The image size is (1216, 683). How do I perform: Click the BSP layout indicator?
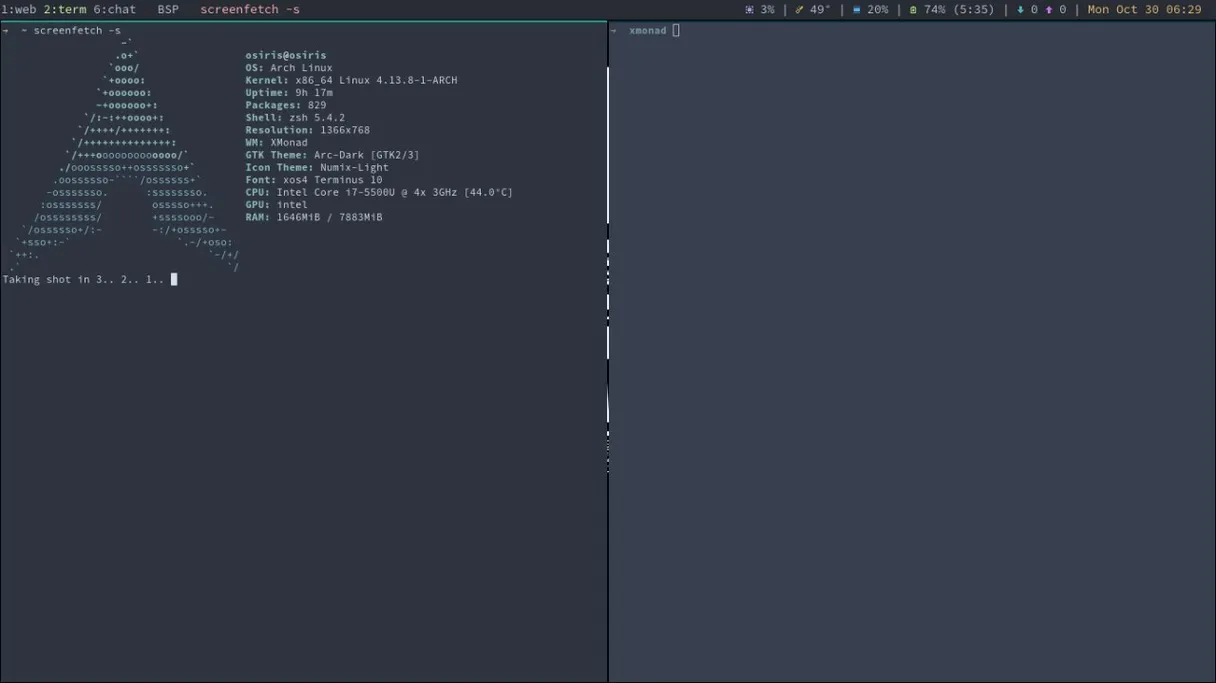167,9
